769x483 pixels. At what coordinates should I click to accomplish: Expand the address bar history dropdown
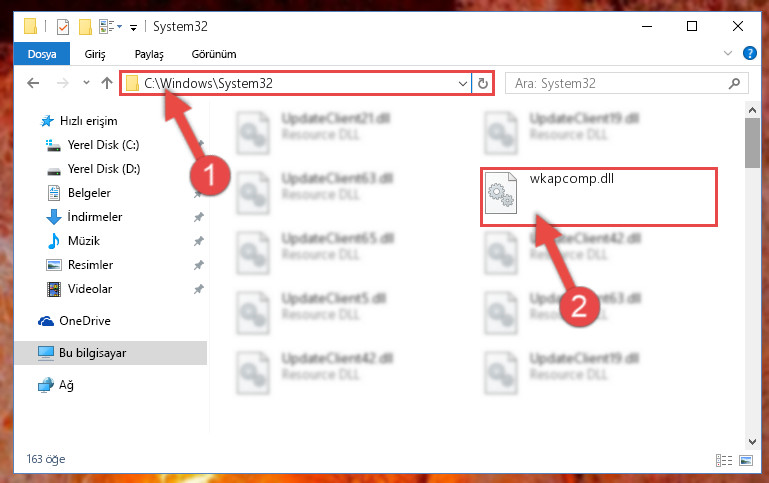462,83
